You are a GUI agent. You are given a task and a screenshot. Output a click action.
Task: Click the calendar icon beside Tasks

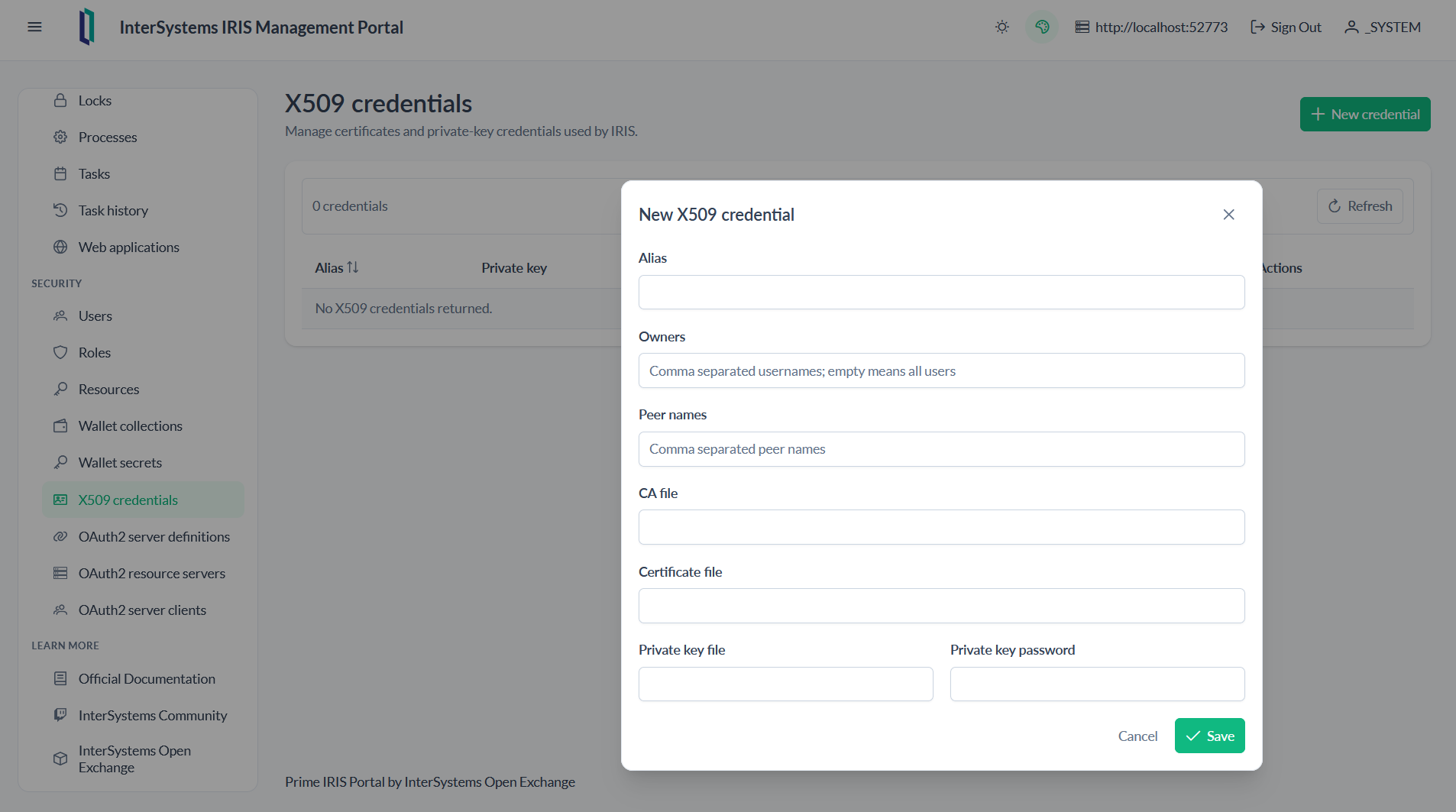[x=60, y=173]
